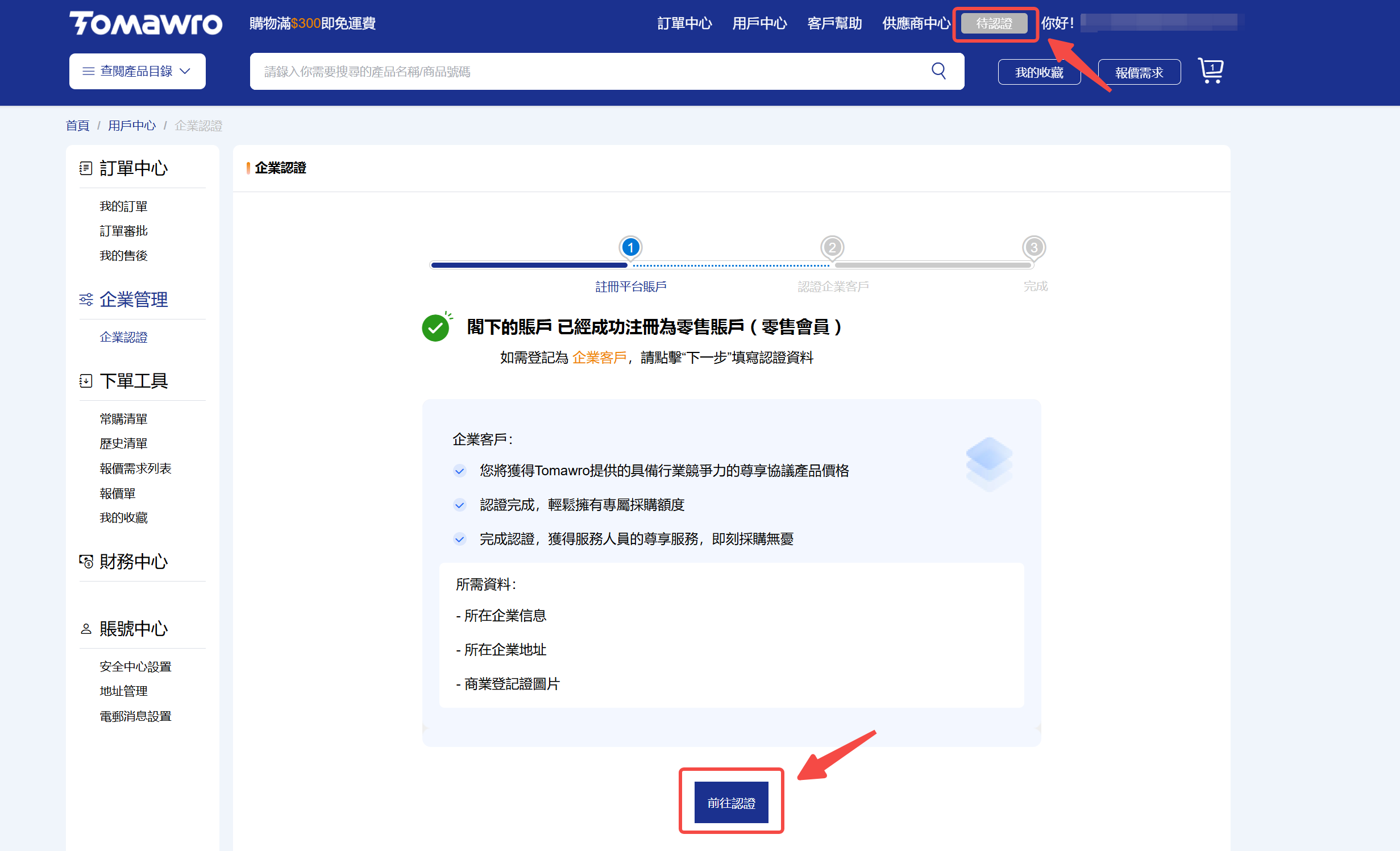Viewport: 1400px width, 851px height.
Task: Click the 財務中心 sidebar icon
Action: coord(86,562)
